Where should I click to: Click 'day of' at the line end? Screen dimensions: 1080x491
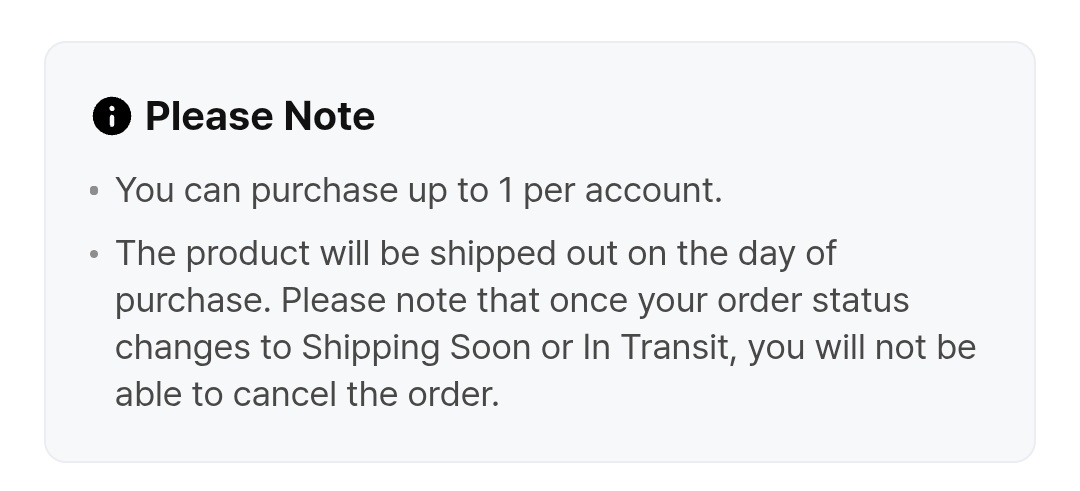pos(787,254)
